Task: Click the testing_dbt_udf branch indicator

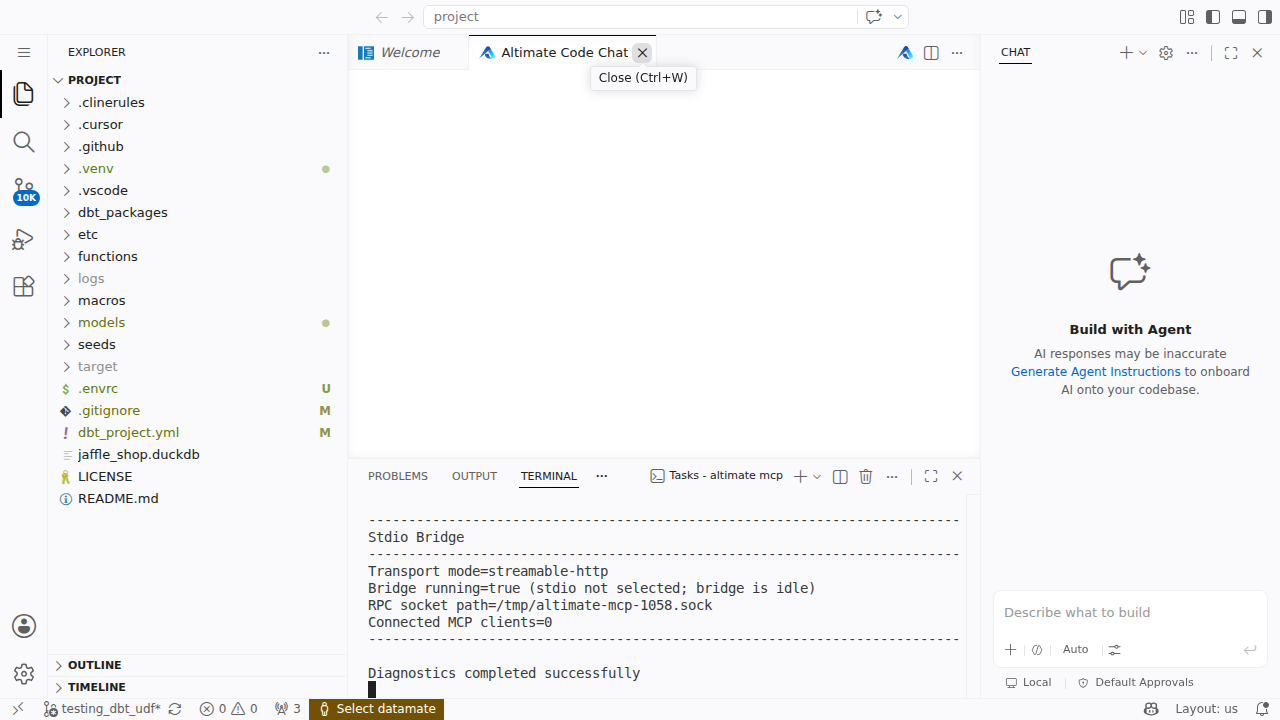Action: (102, 709)
